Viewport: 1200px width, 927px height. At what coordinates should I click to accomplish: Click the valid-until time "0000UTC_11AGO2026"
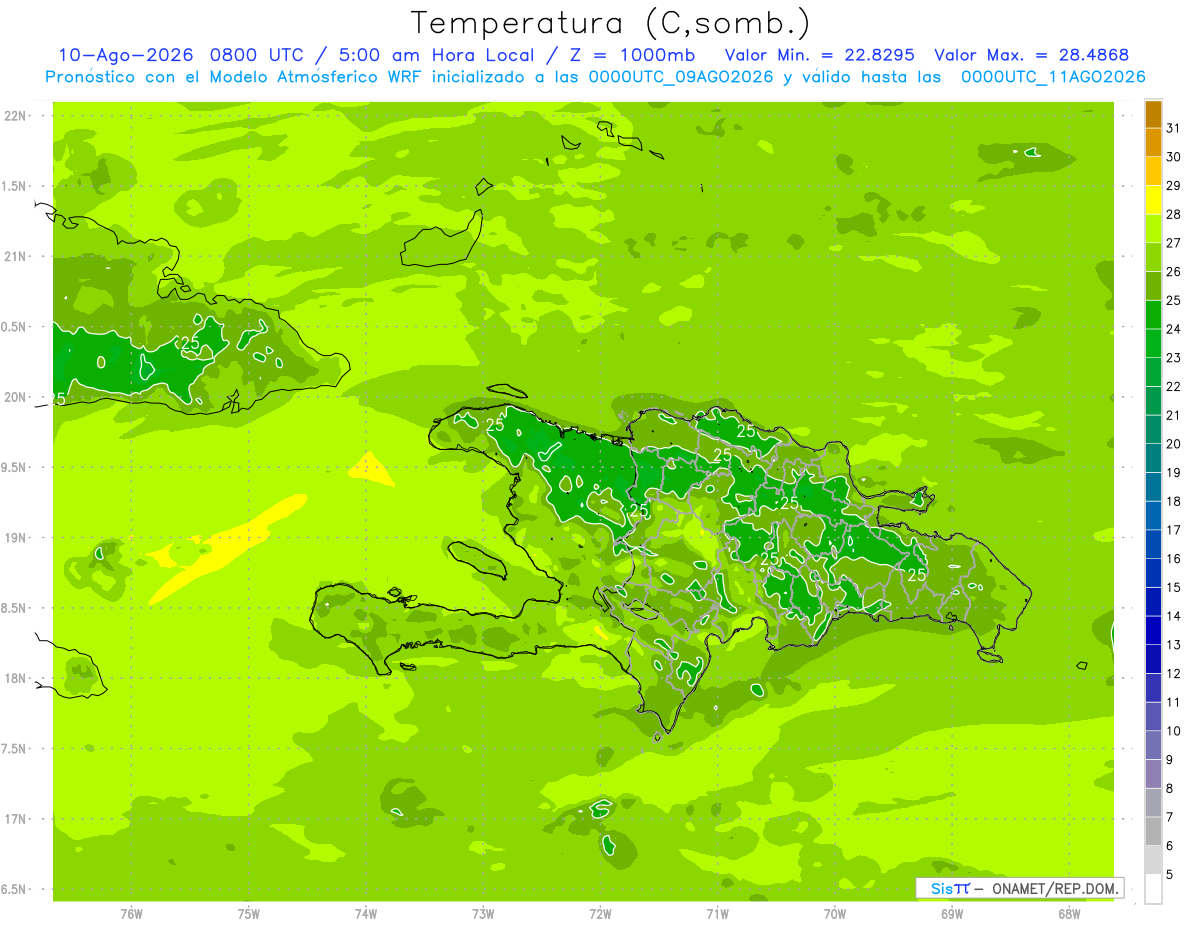point(1053,77)
